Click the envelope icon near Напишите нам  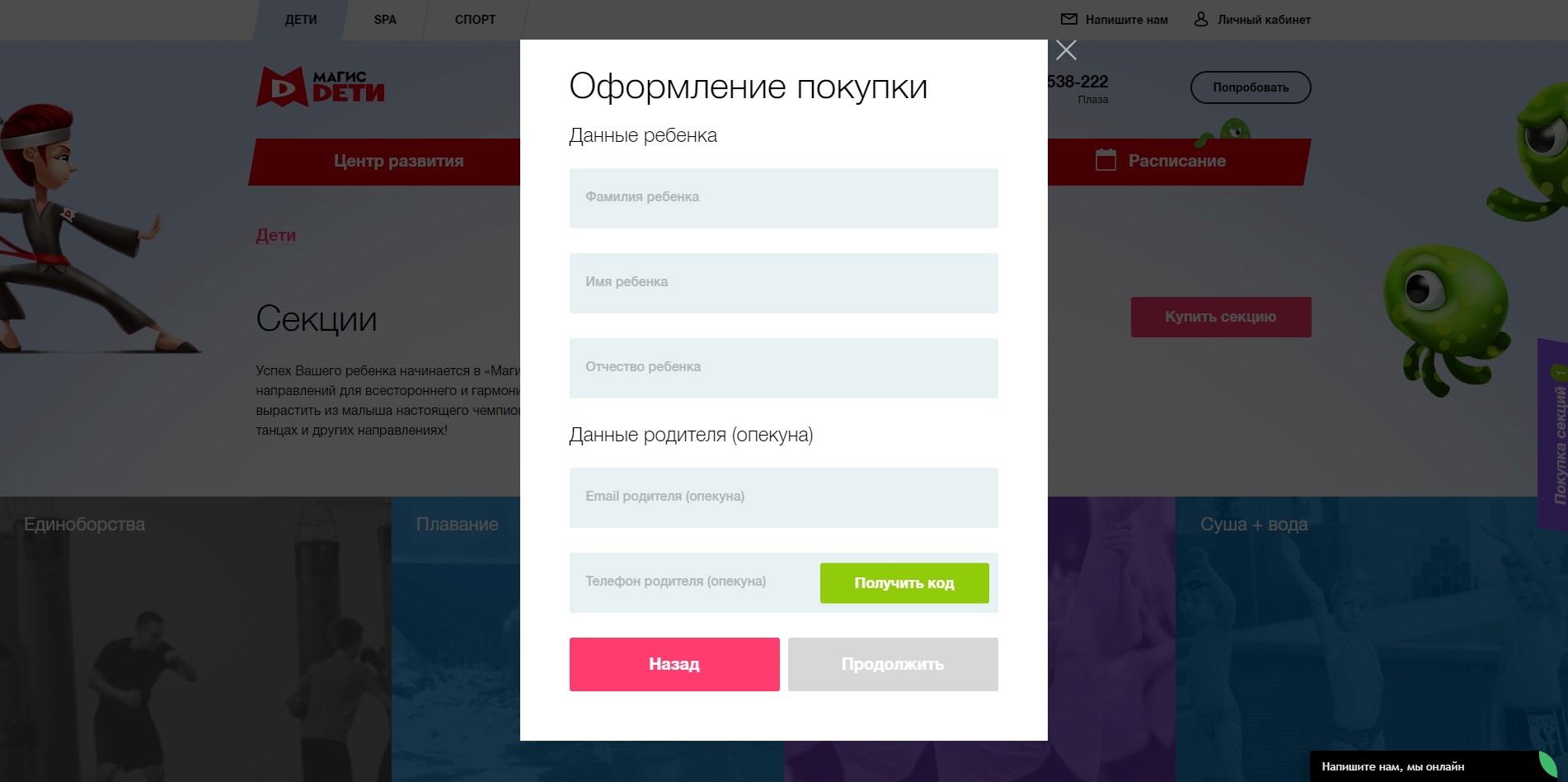point(1069,19)
